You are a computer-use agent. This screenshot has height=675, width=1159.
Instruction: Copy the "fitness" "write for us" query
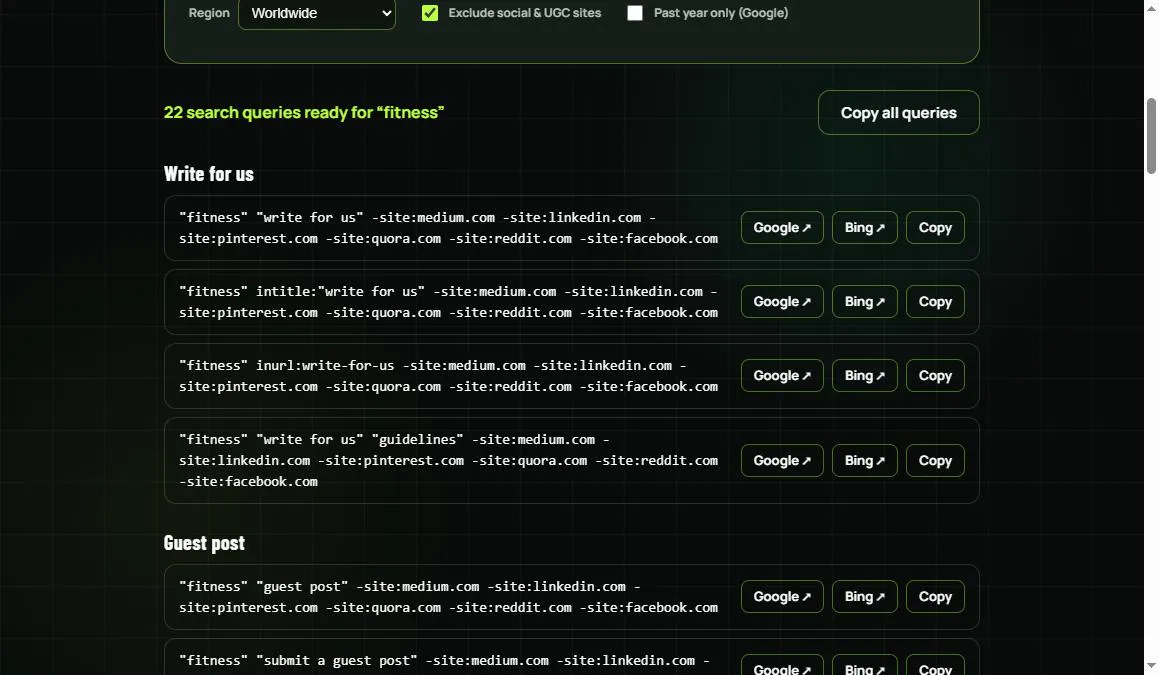coord(935,228)
